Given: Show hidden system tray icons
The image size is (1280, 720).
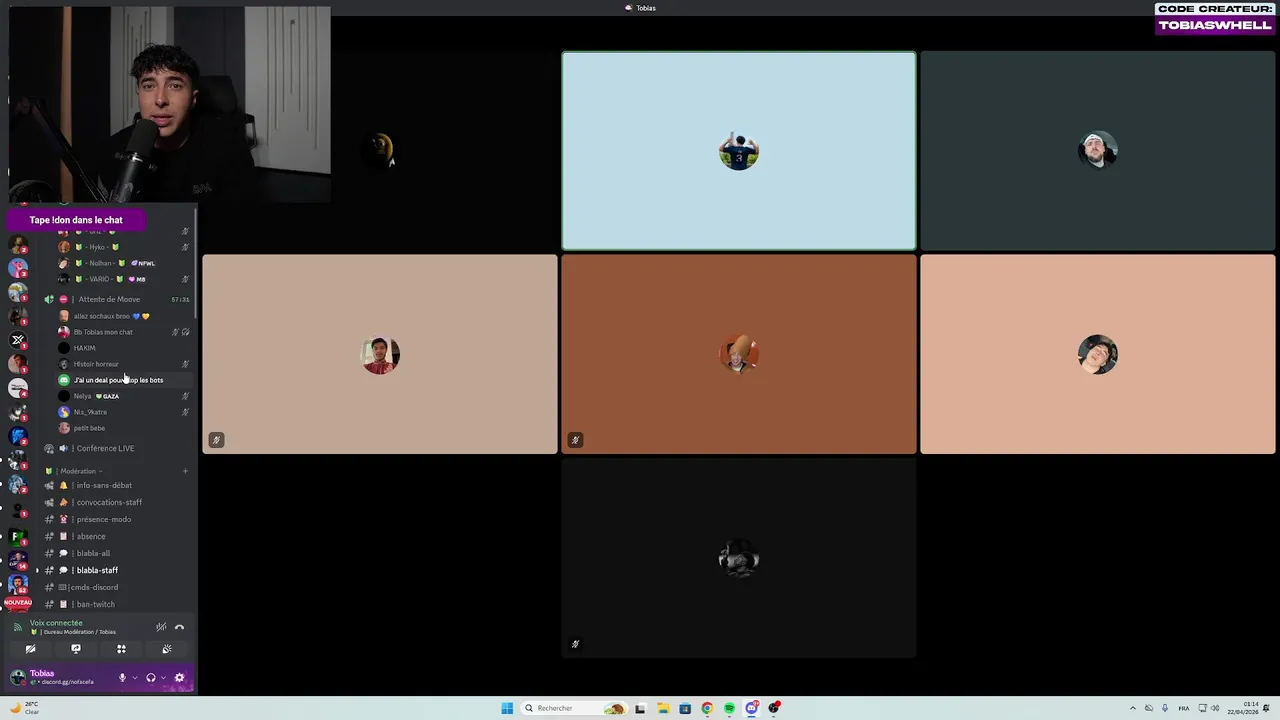Looking at the screenshot, I should tap(1132, 708).
